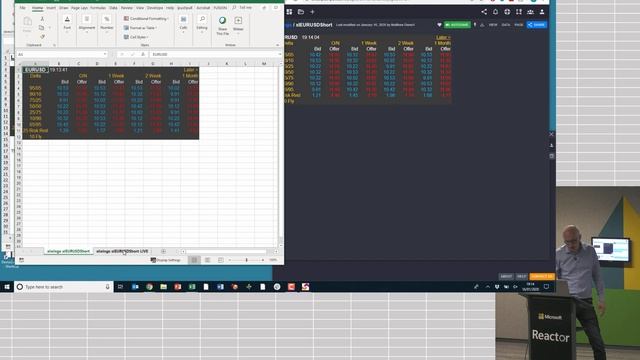The image size is (640, 360).
Task: Select the xlwings xlEURUSDShort sheet tab
Action: click(68, 251)
